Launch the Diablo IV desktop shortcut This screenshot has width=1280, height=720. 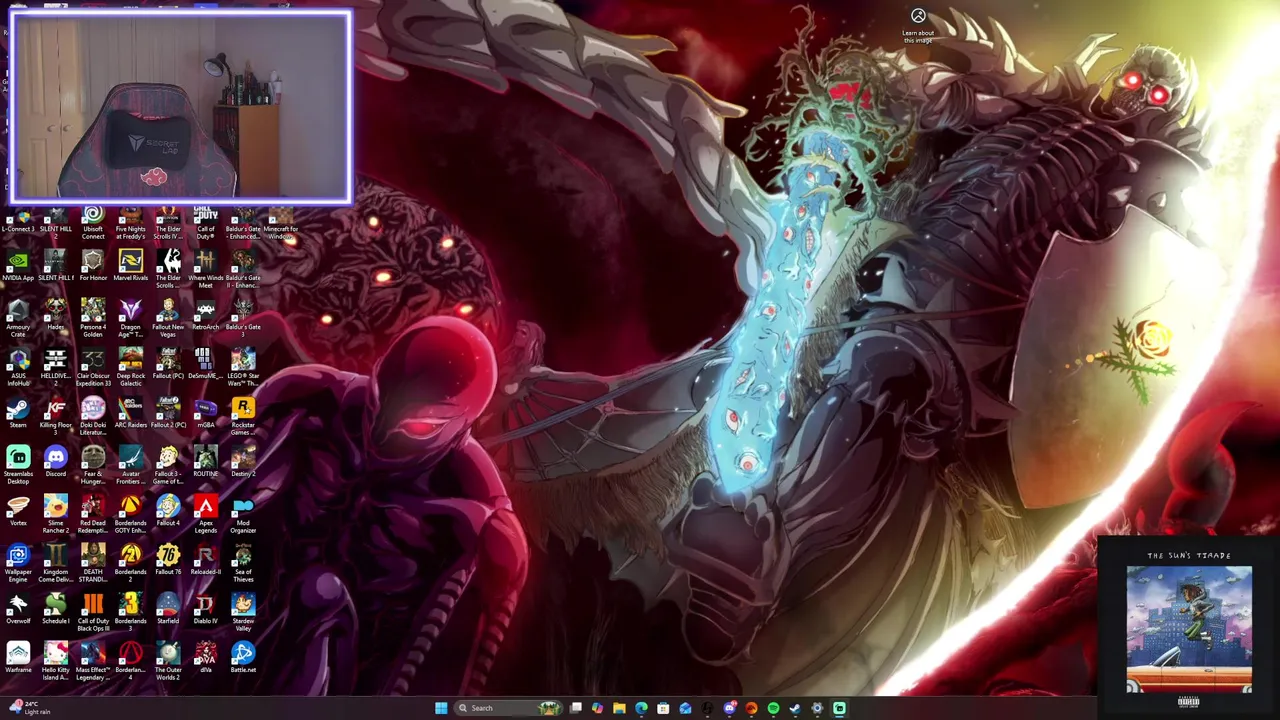pyautogui.click(x=205, y=610)
